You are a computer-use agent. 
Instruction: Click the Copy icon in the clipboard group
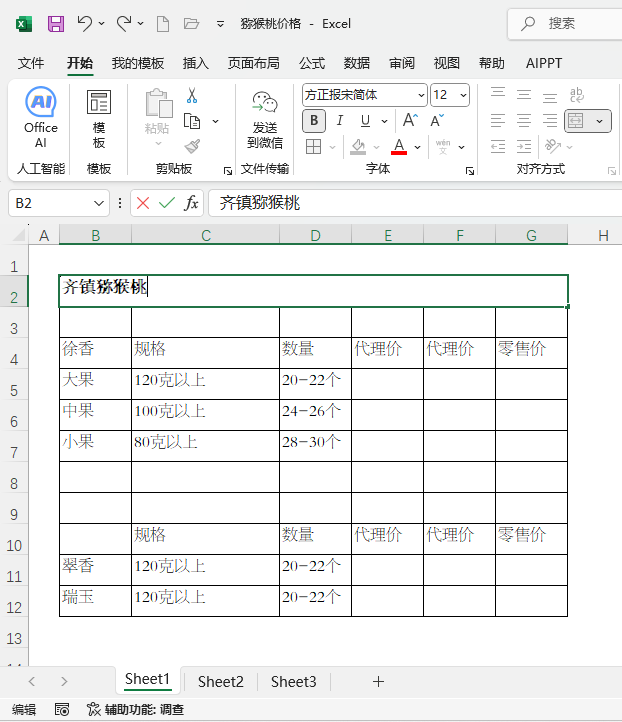pyautogui.click(x=192, y=121)
